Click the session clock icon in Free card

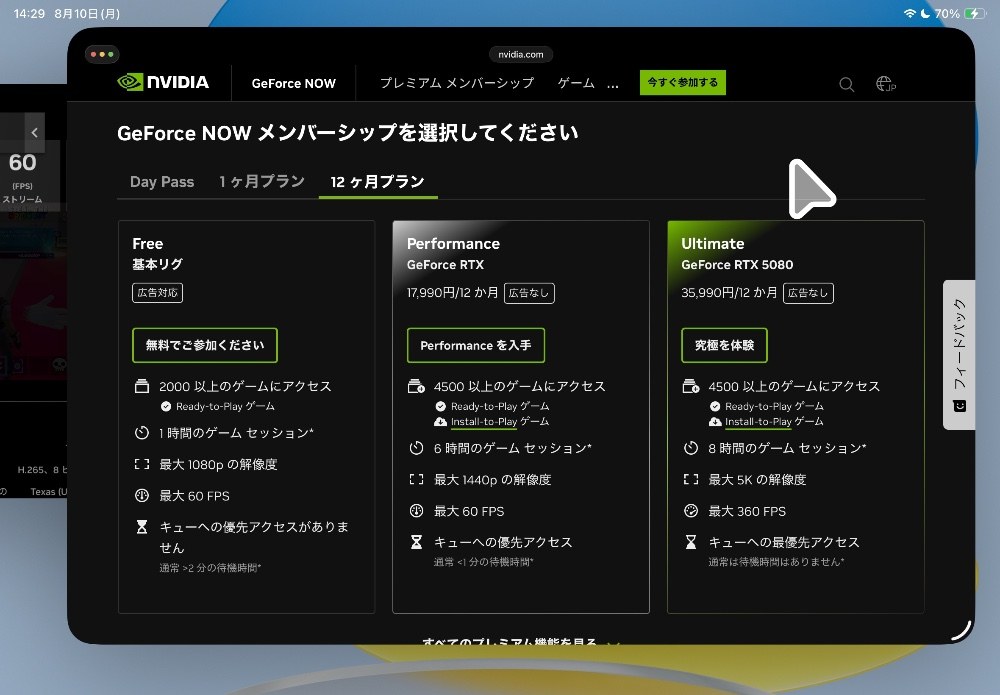[x=142, y=433]
